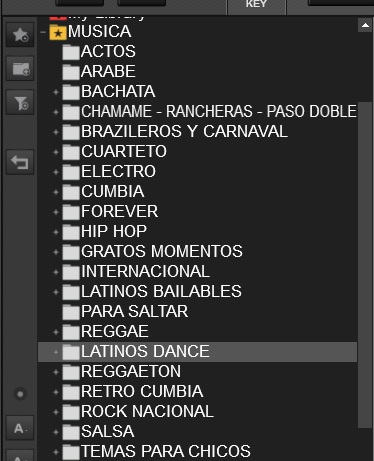Click the vertical scrollbar thumb
This screenshot has width=374, height=461.
pyautogui.click(x=365, y=265)
